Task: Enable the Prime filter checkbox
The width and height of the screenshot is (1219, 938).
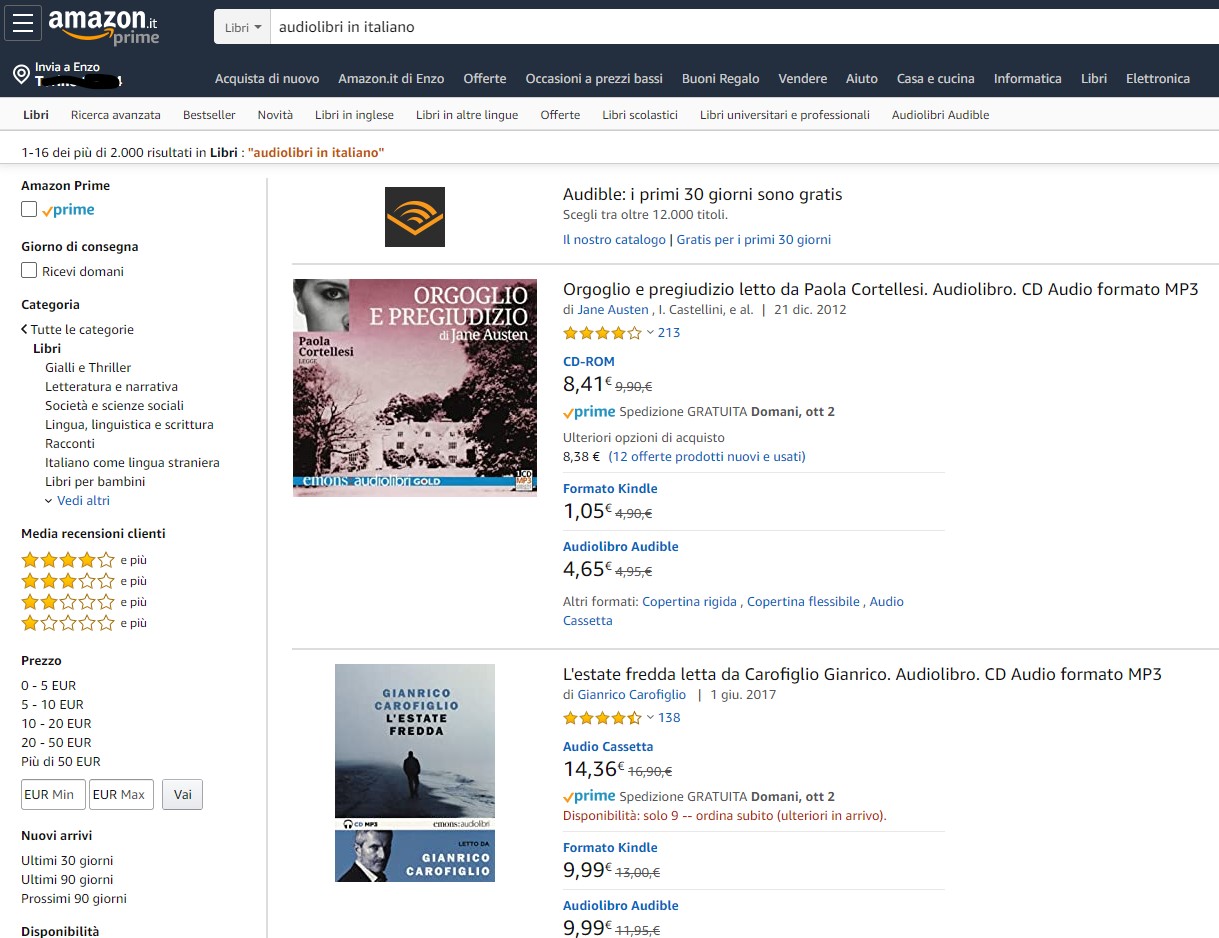Action: [30, 210]
